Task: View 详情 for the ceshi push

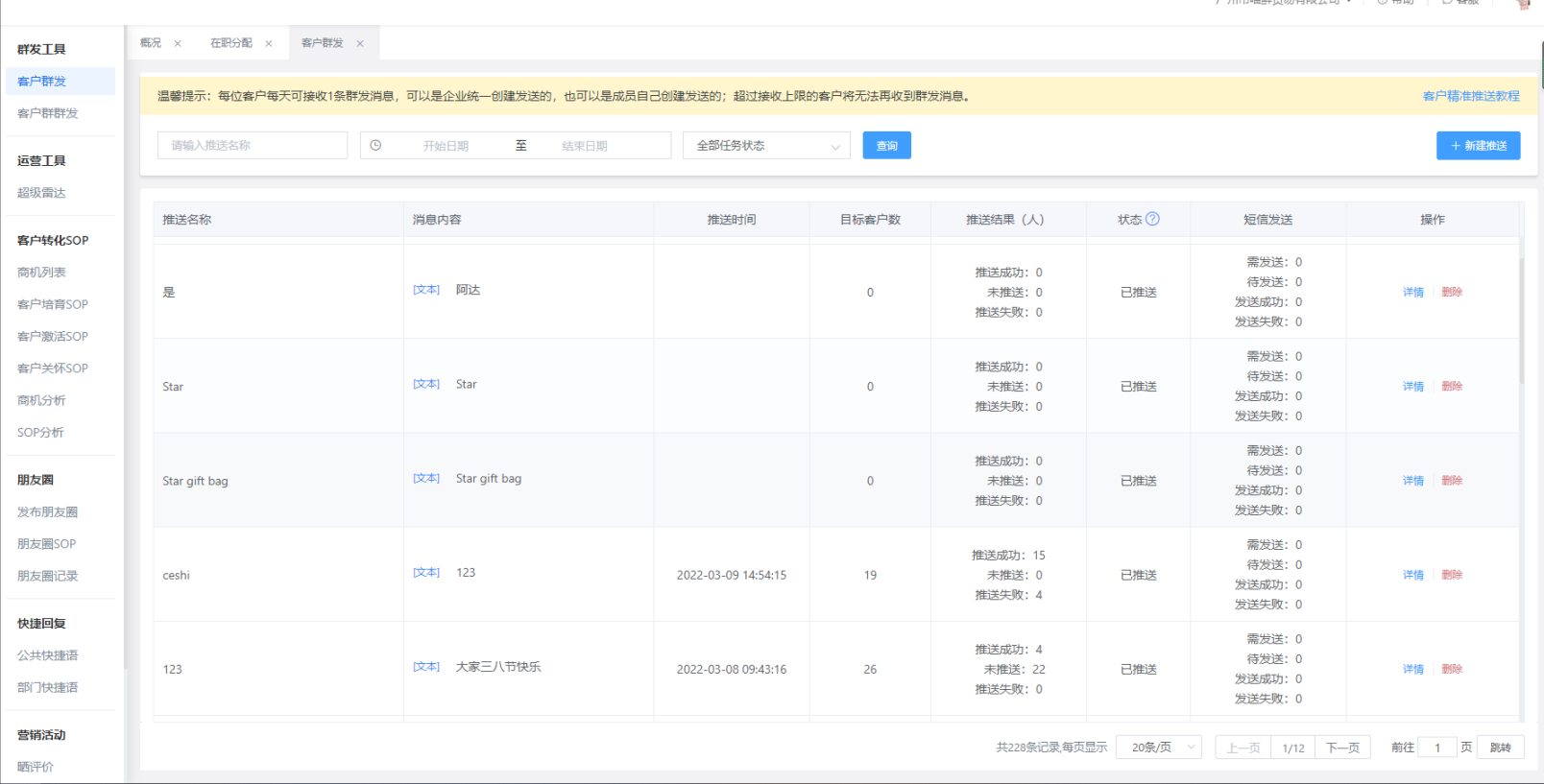Action: pos(1412,575)
